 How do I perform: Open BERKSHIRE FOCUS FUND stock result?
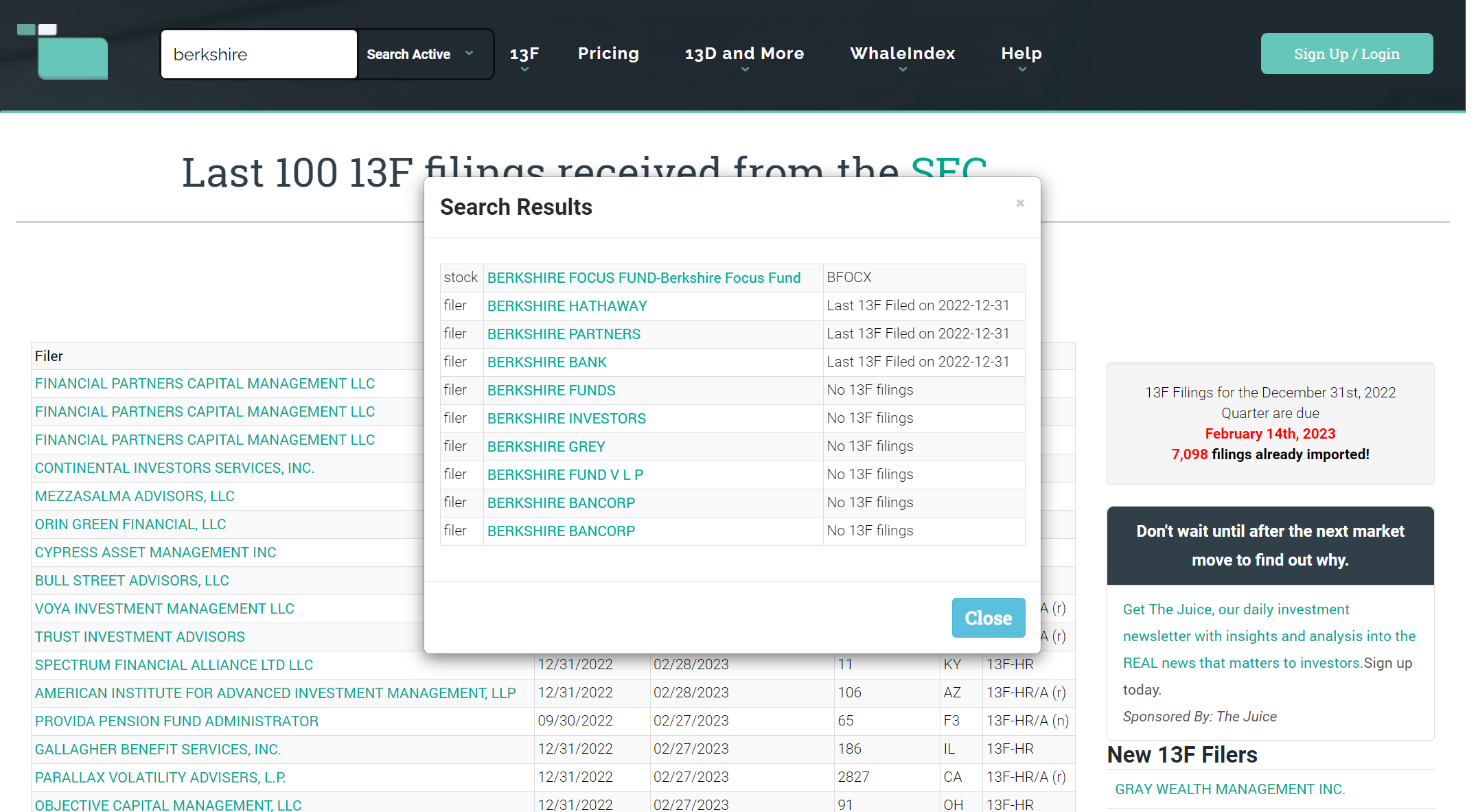click(643, 278)
